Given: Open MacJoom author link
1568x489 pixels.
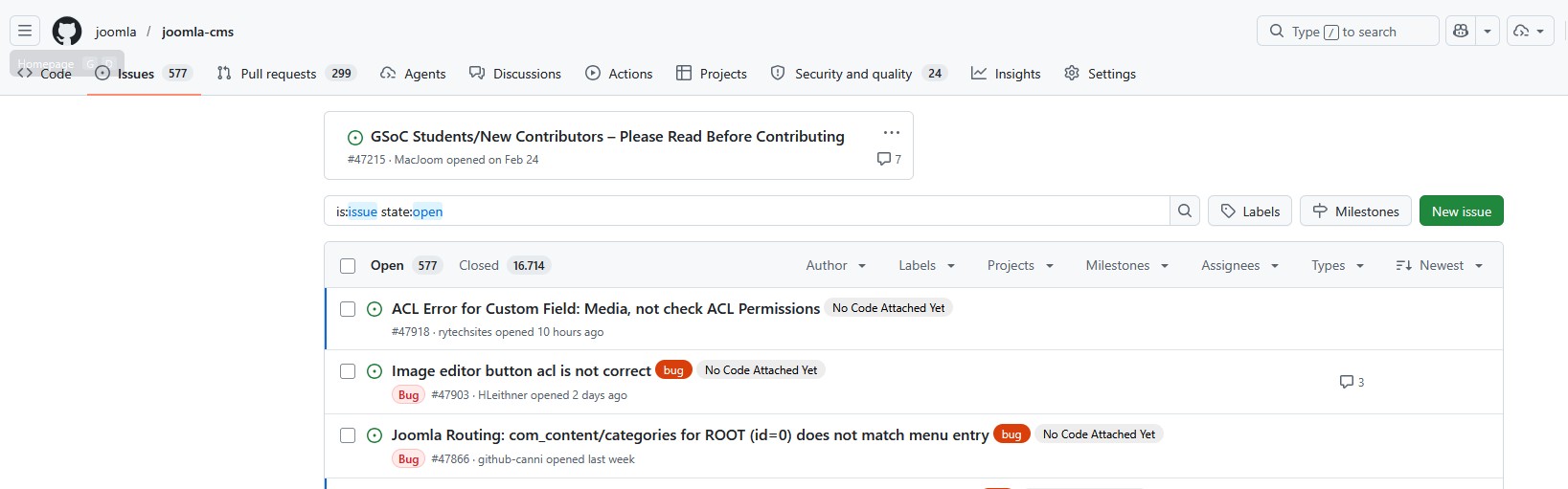Looking at the screenshot, I should click(419, 160).
